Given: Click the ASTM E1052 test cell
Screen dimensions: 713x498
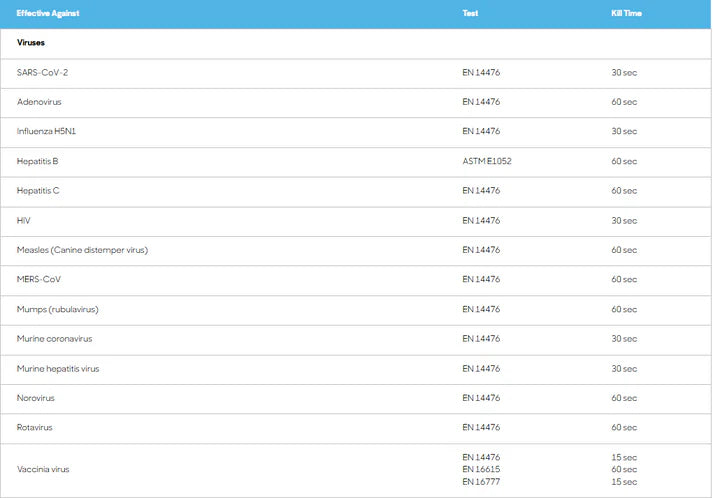Looking at the screenshot, I should tap(487, 161).
